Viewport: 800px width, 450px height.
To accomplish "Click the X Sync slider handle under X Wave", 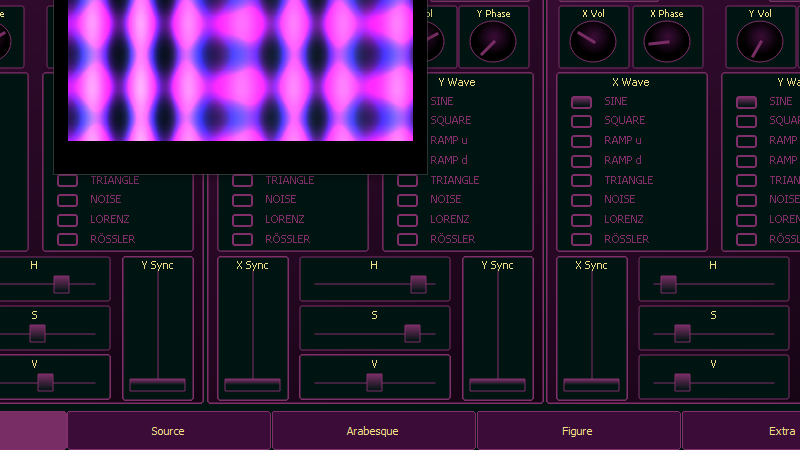I will pyautogui.click(x=591, y=384).
